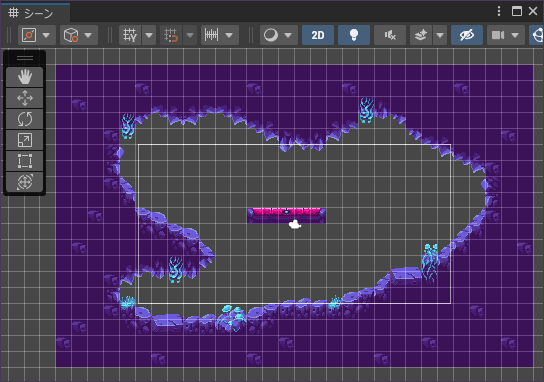Select the Rect tool

[25, 161]
